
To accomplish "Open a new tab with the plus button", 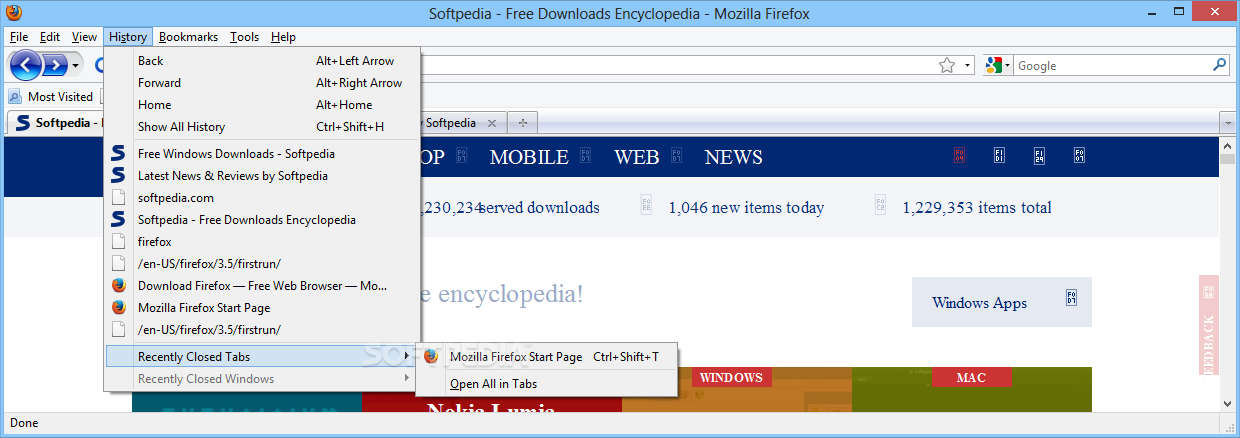I will pyautogui.click(x=522, y=123).
